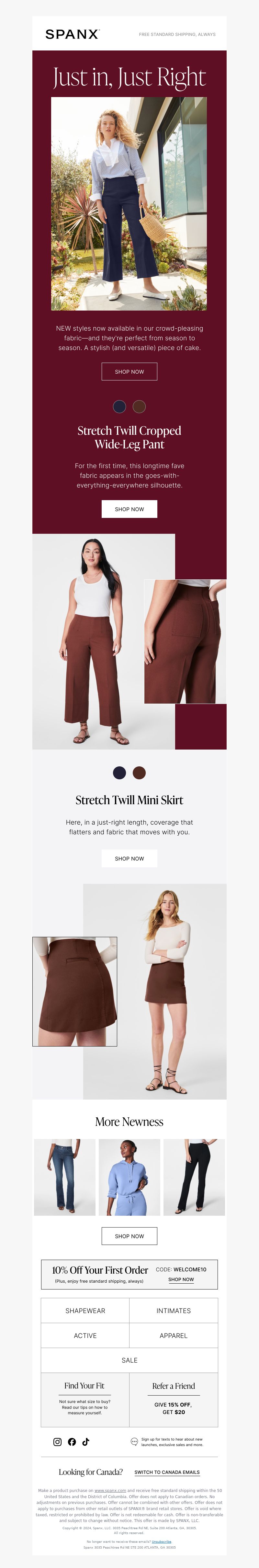Click the Unsubscribe link

pyautogui.click(x=162, y=1541)
